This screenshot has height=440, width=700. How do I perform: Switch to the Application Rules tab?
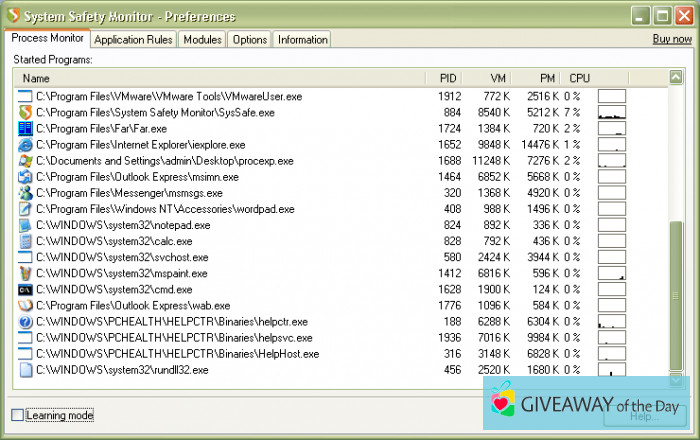[x=134, y=40]
